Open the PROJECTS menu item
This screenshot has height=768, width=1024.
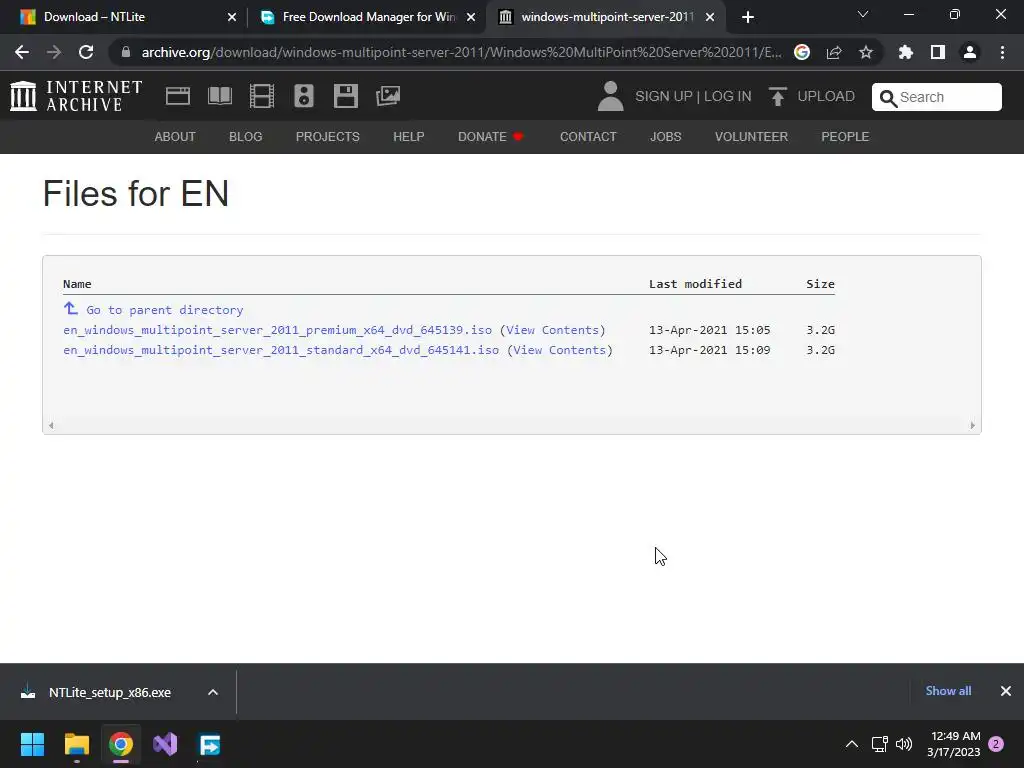pos(328,136)
